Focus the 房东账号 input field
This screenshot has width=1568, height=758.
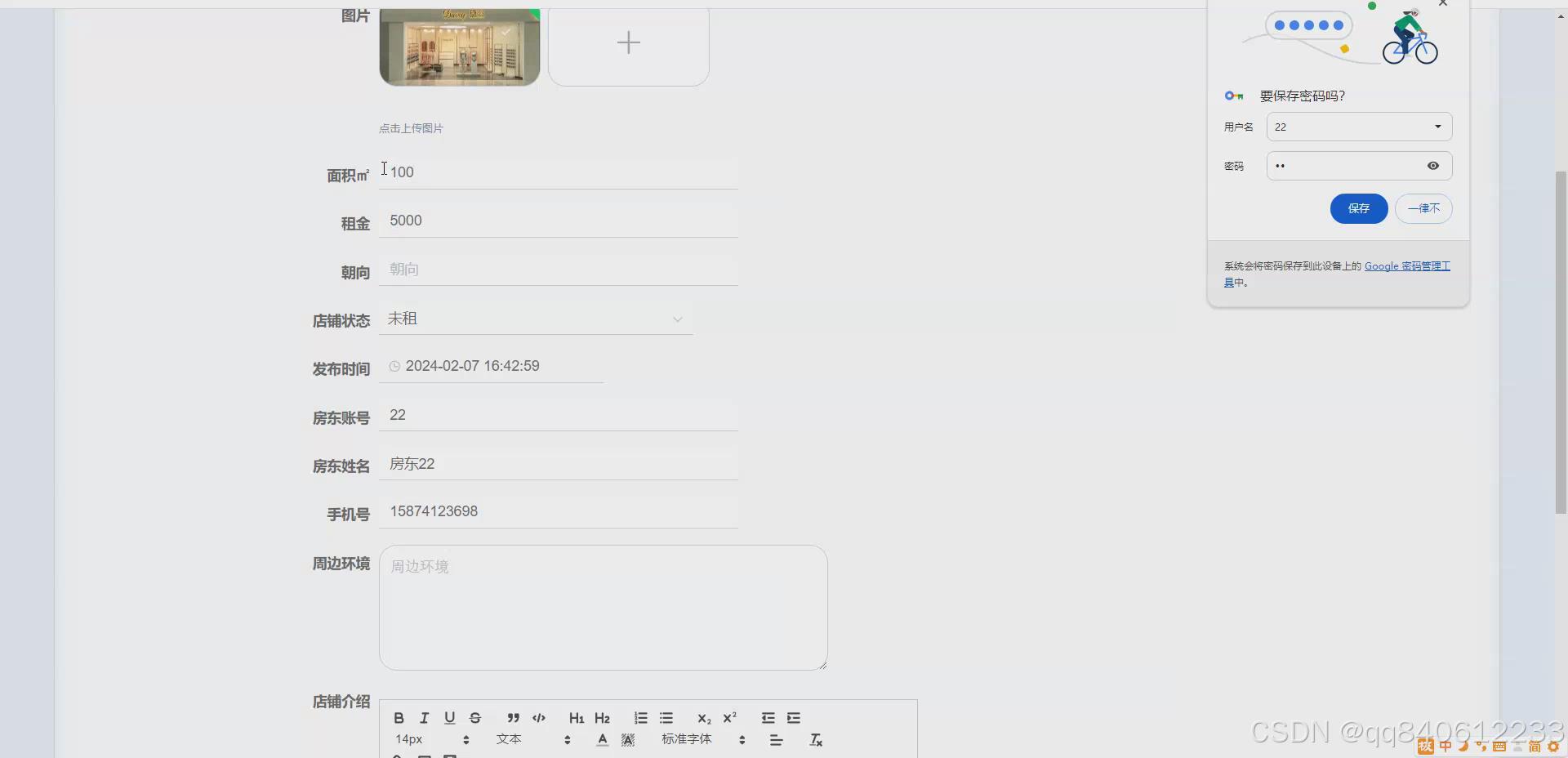coord(559,415)
